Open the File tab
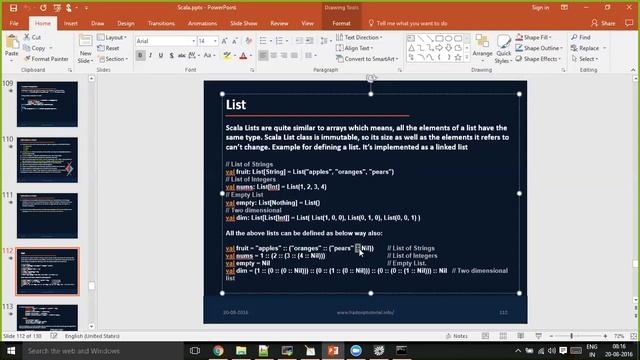Screen dimensions: 640x360 click(x=14, y=23)
